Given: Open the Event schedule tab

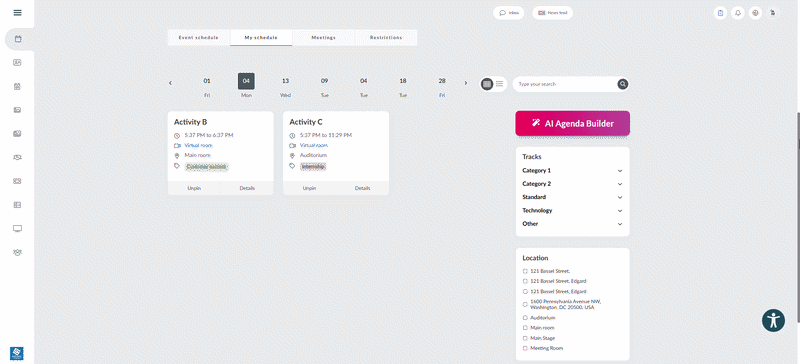Looking at the screenshot, I should pyautogui.click(x=198, y=38).
